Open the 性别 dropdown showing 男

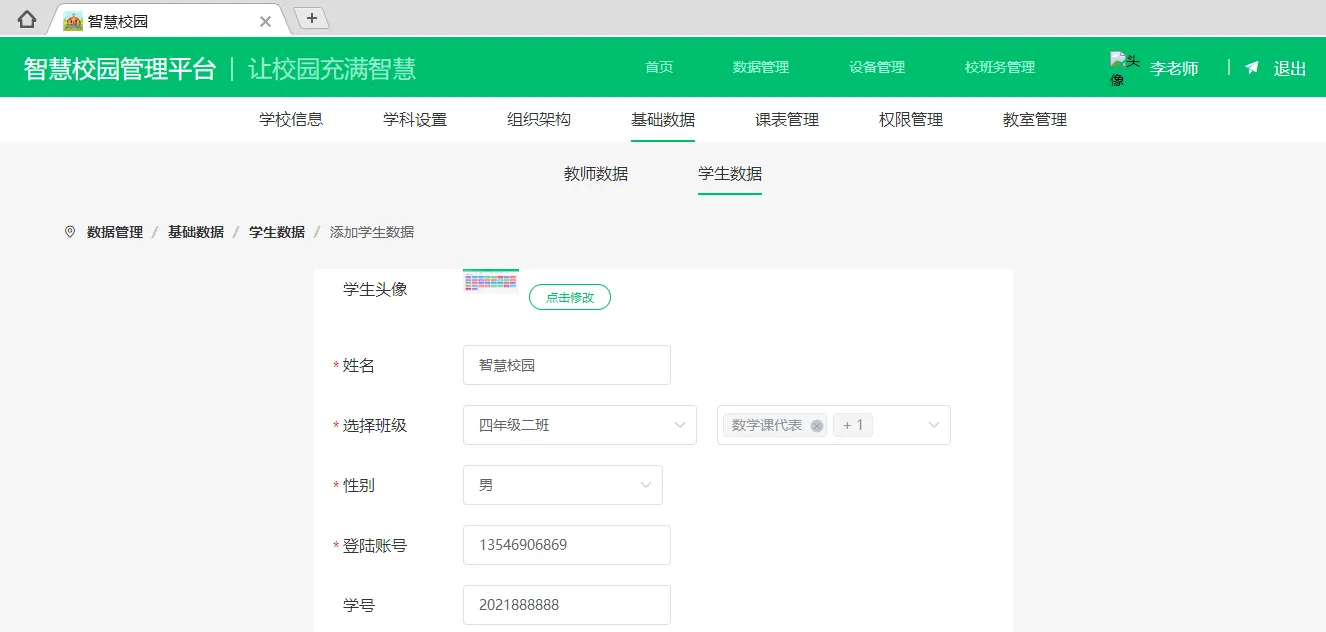tap(563, 485)
